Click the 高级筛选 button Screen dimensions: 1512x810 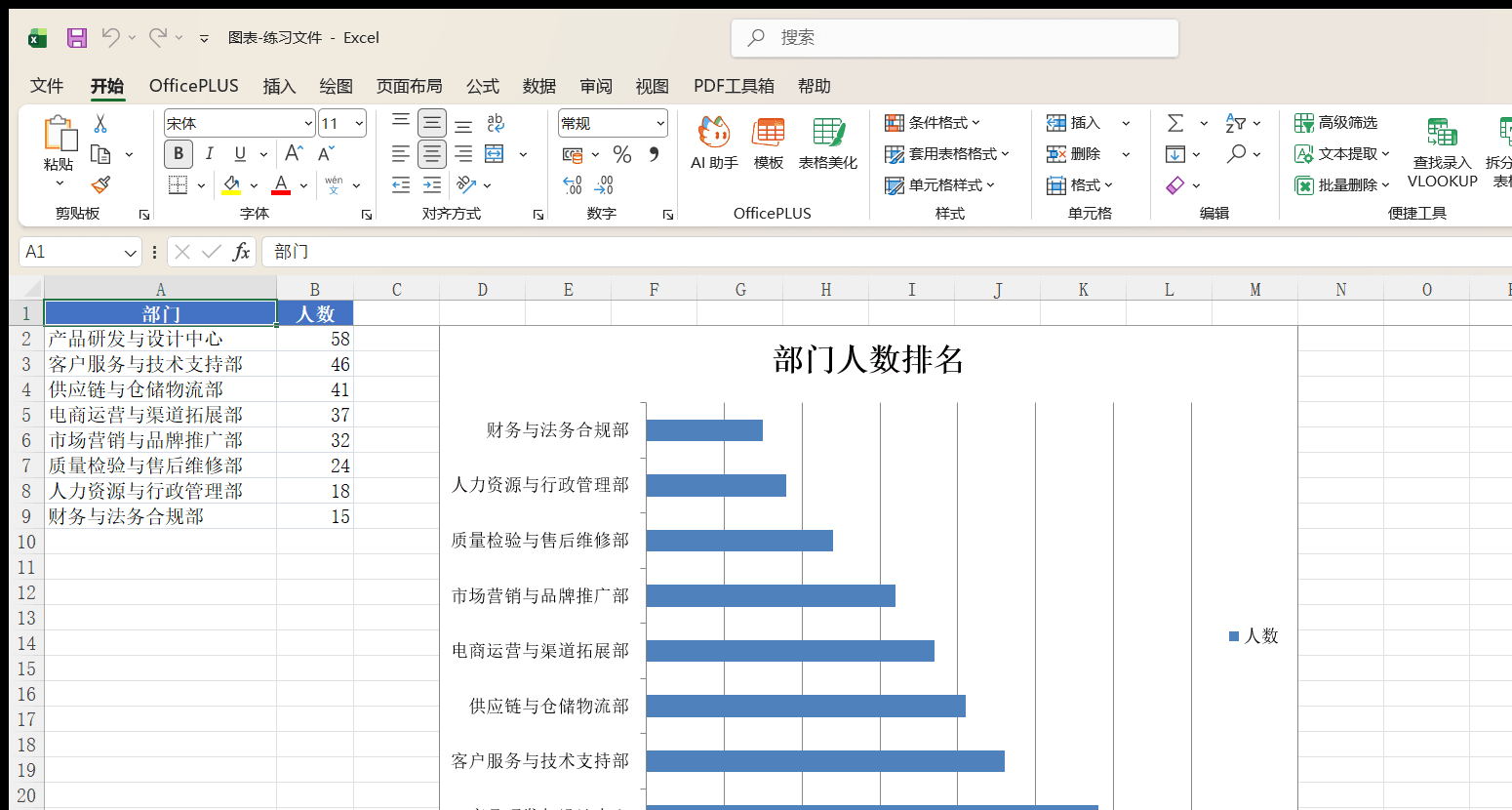click(1336, 123)
